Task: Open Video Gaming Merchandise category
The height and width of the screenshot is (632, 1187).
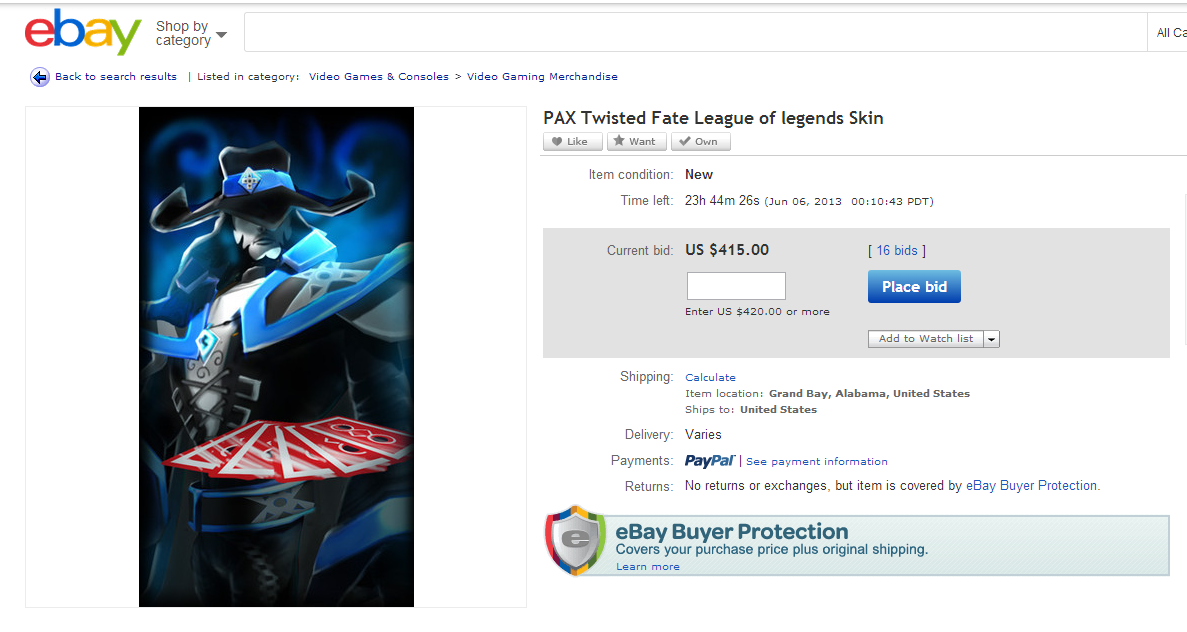Action: pyautogui.click(x=542, y=76)
